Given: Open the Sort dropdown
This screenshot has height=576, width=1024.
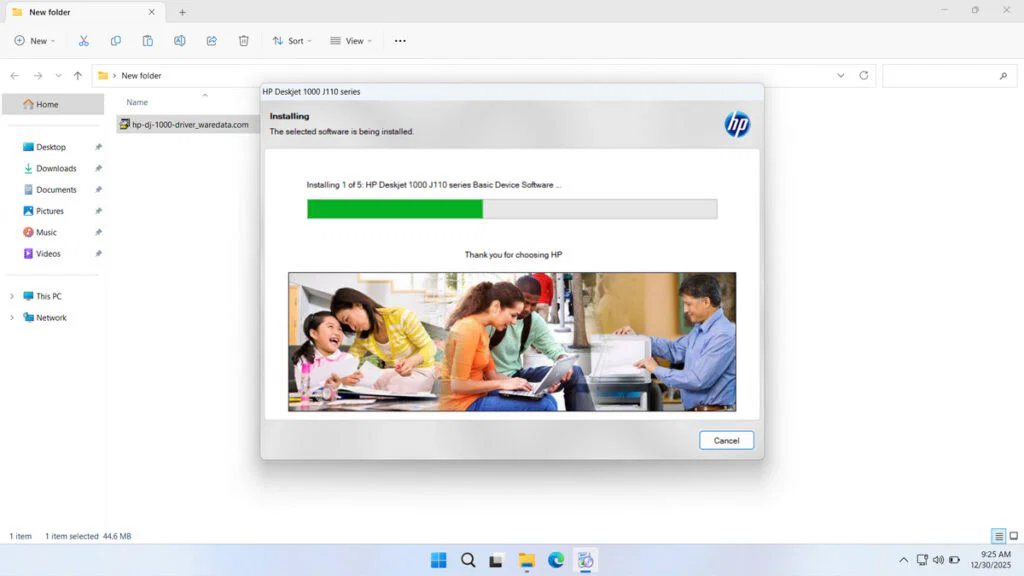Looking at the screenshot, I should 291,40.
